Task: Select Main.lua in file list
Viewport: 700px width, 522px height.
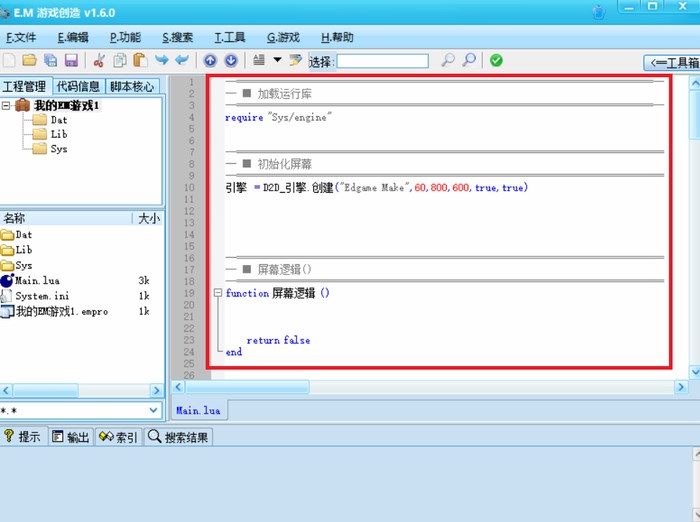Action: point(37,280)
